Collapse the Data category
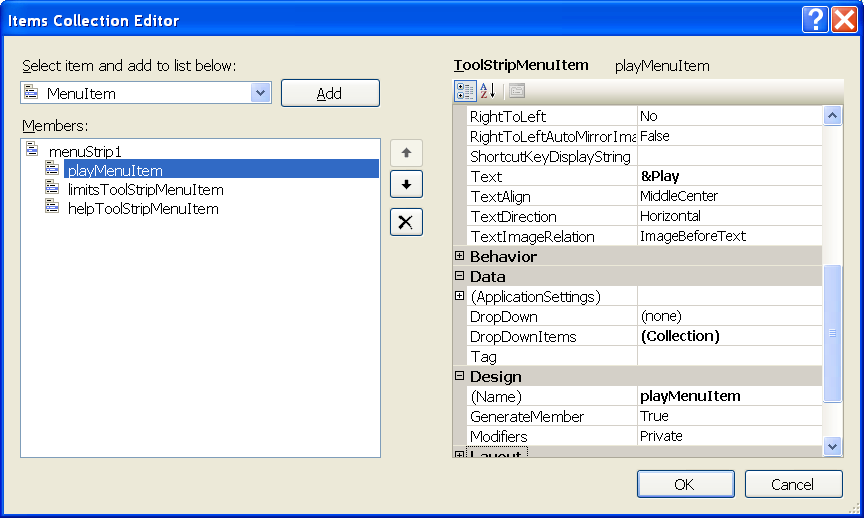The width and height of the screenshot is (864, 518). (460, 276)
